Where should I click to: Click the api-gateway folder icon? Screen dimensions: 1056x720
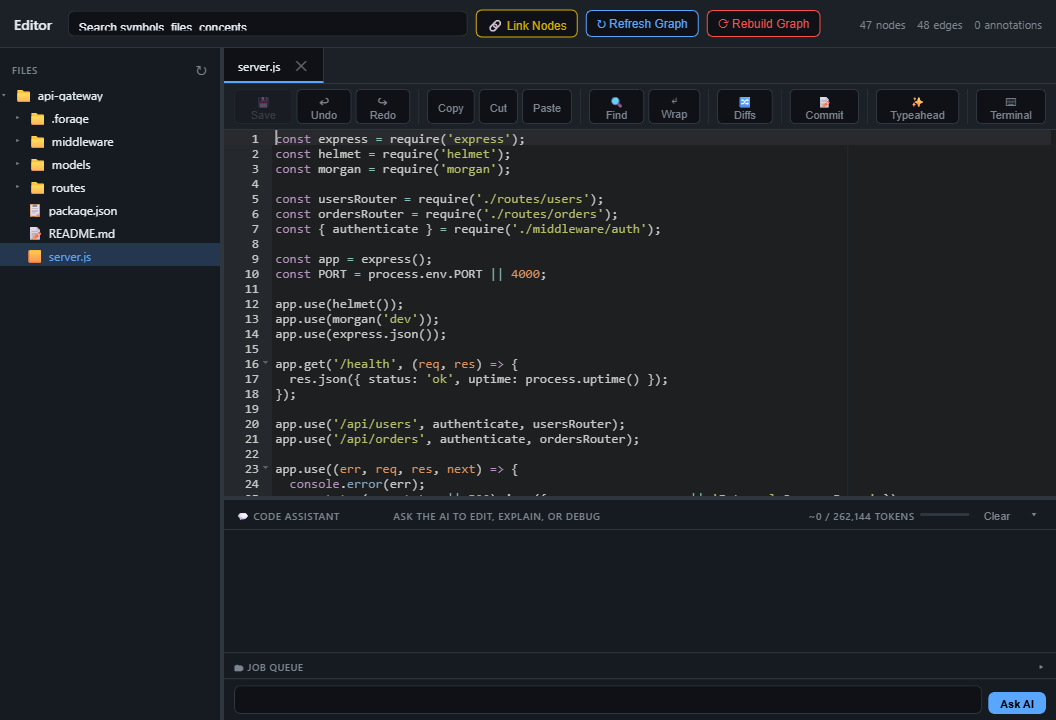24,96
